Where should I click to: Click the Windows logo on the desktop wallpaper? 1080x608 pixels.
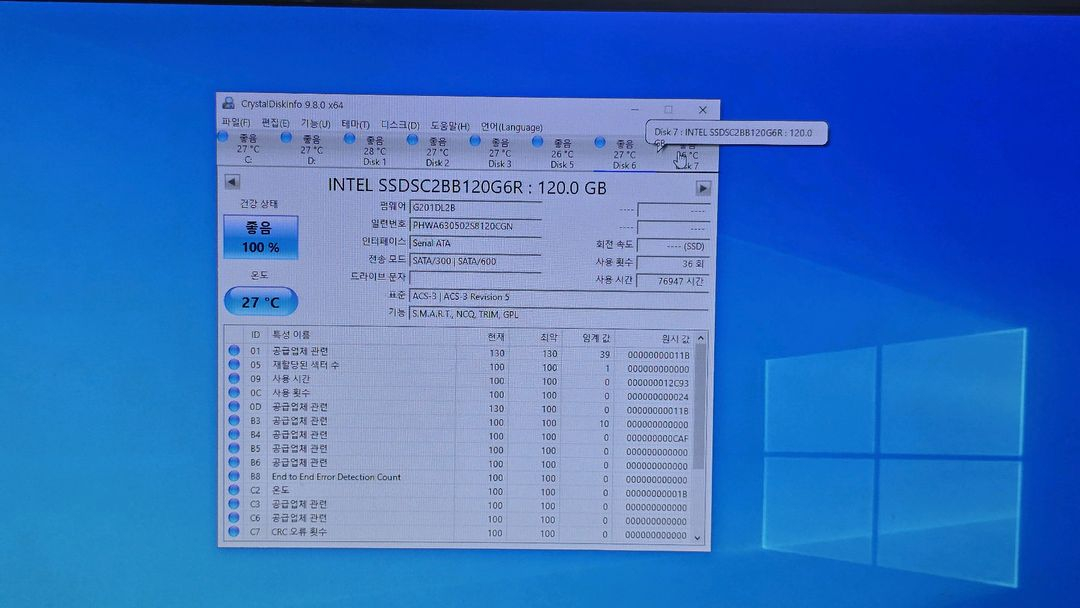(895, 457)
